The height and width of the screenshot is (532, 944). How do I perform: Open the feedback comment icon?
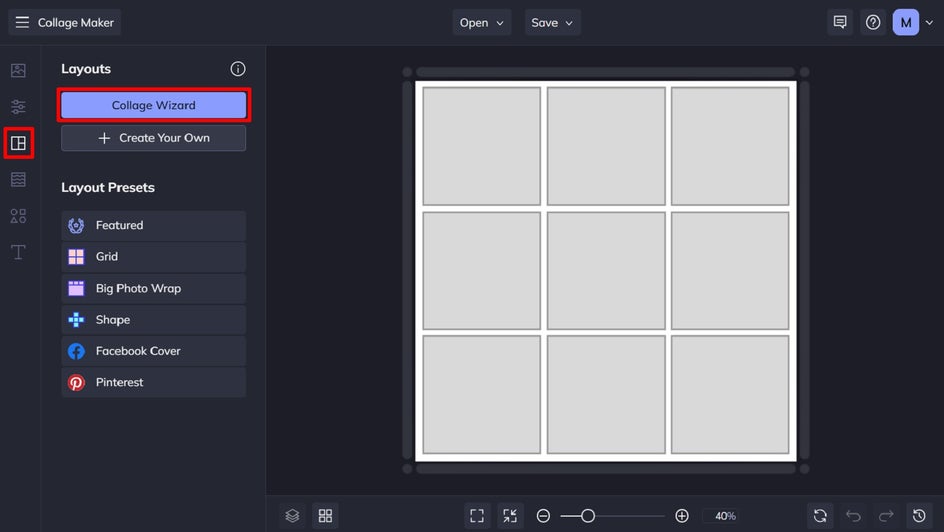840,22
